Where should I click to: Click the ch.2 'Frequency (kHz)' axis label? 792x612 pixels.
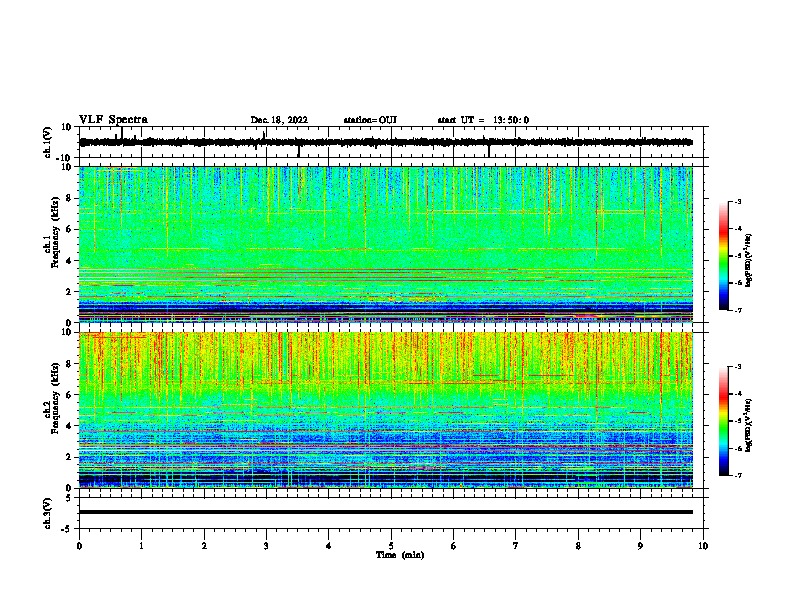point(55,398)
